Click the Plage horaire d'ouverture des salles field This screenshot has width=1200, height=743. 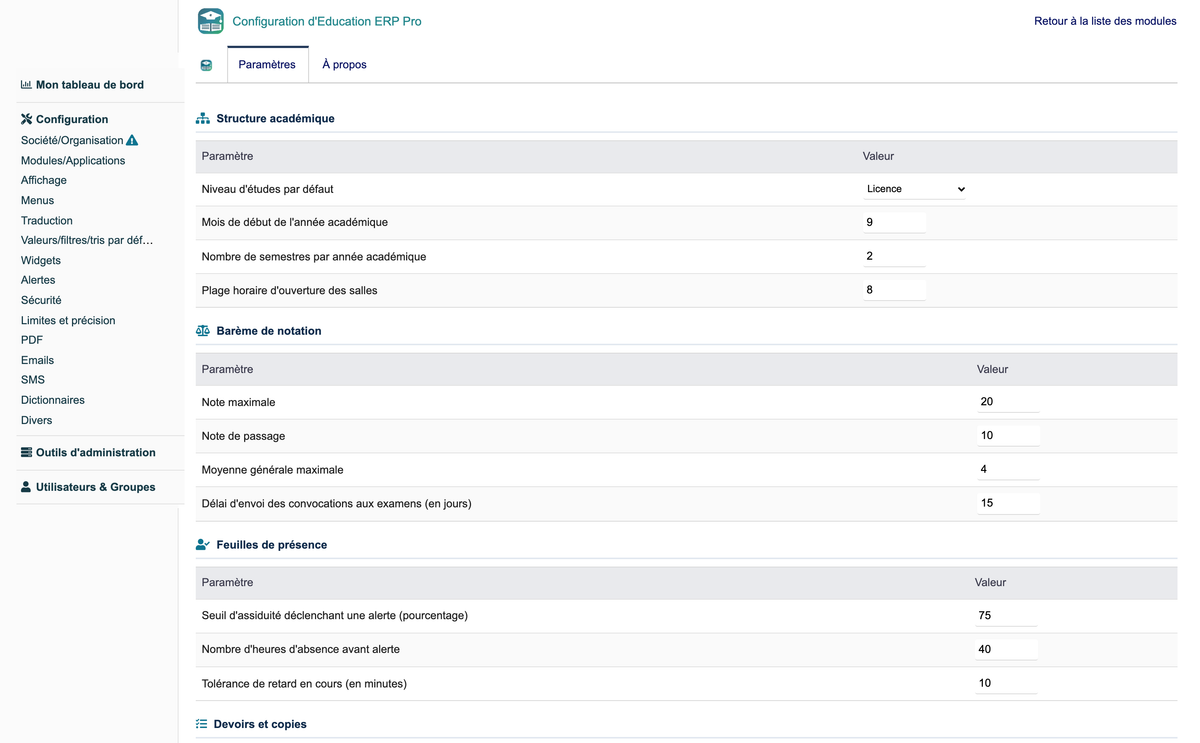point(894,290)
